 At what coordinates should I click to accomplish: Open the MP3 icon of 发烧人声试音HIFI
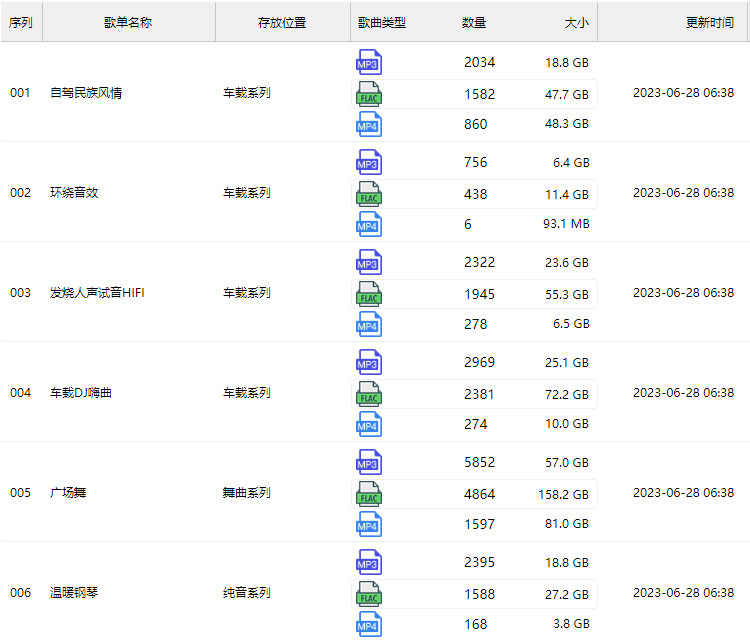(x=369, y=262)
